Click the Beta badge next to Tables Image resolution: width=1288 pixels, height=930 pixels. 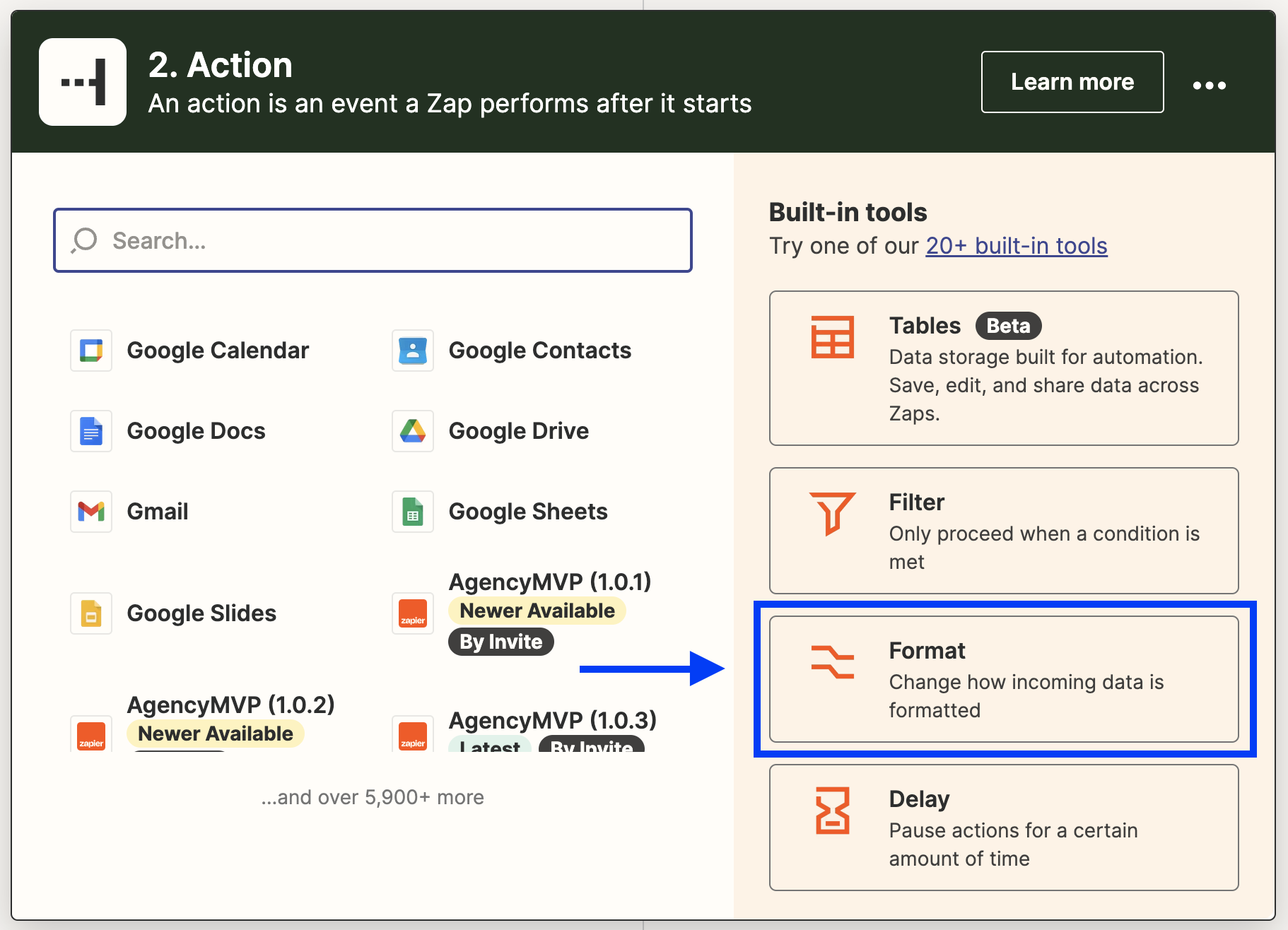point(1009,326)
